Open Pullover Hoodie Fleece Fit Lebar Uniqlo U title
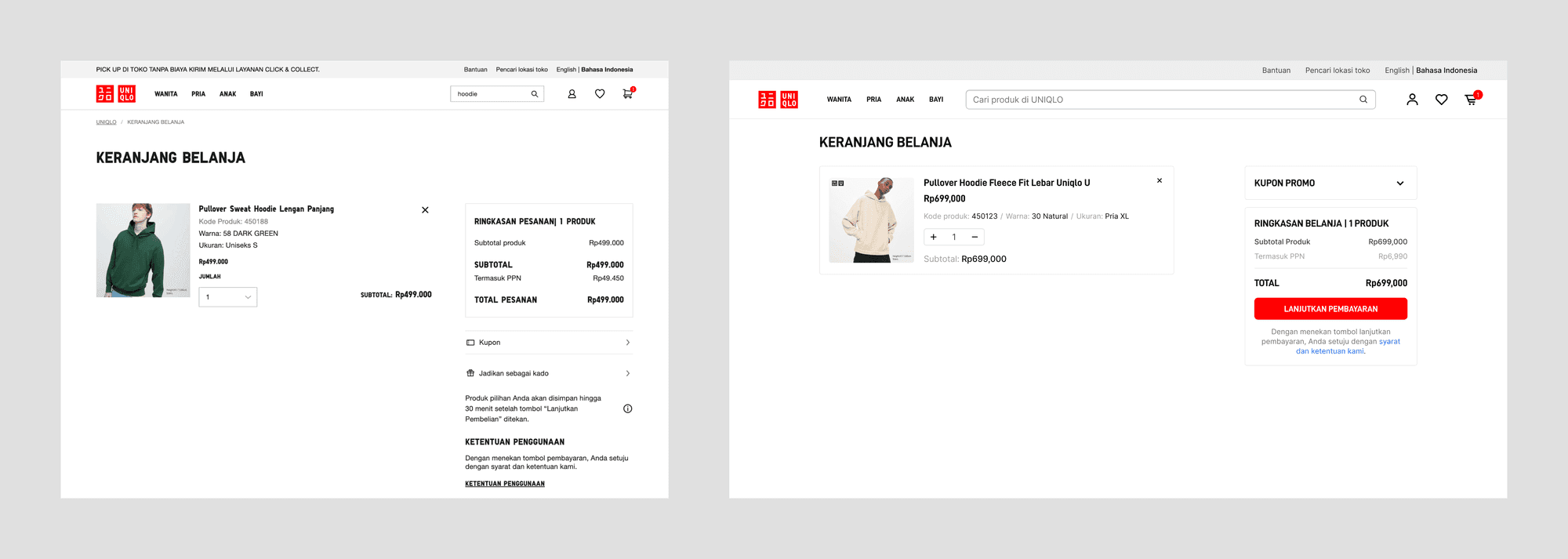This screenshot has height=559, width=1568. 1007,183
